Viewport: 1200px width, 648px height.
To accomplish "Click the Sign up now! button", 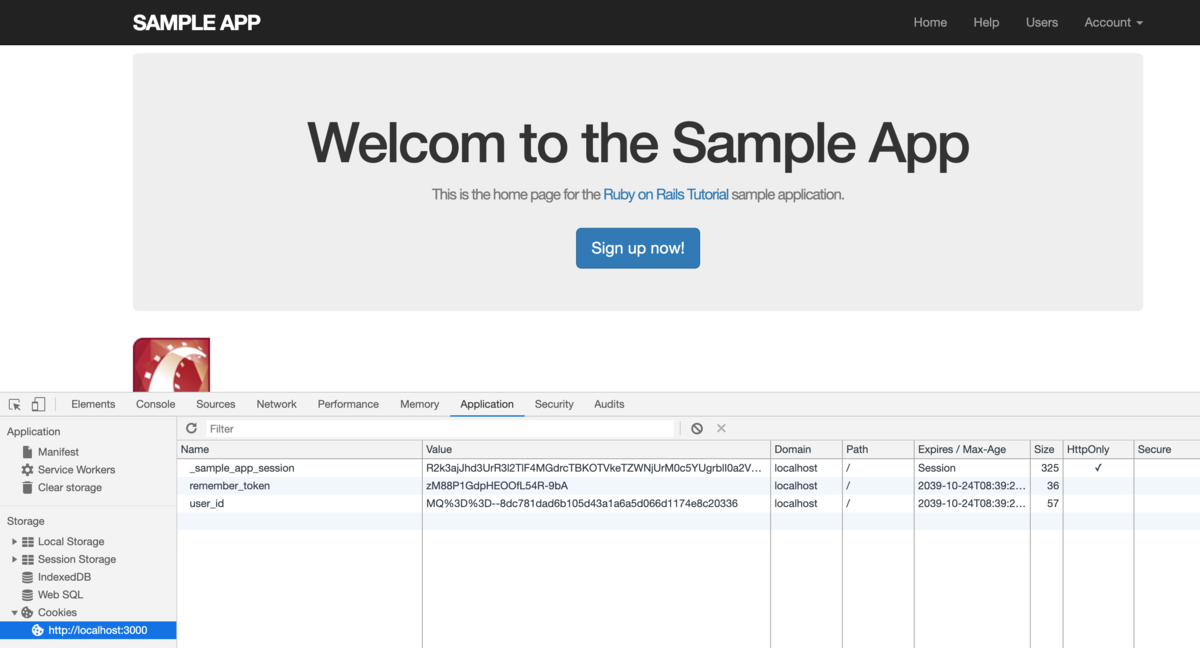I will [x=638, y=248].
